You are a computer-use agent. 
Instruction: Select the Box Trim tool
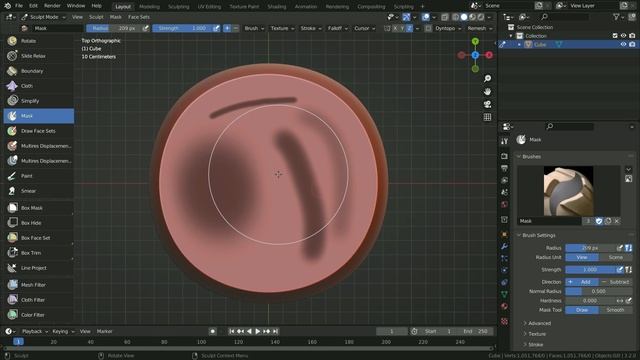pyautogui.click(x=39, y=253)
